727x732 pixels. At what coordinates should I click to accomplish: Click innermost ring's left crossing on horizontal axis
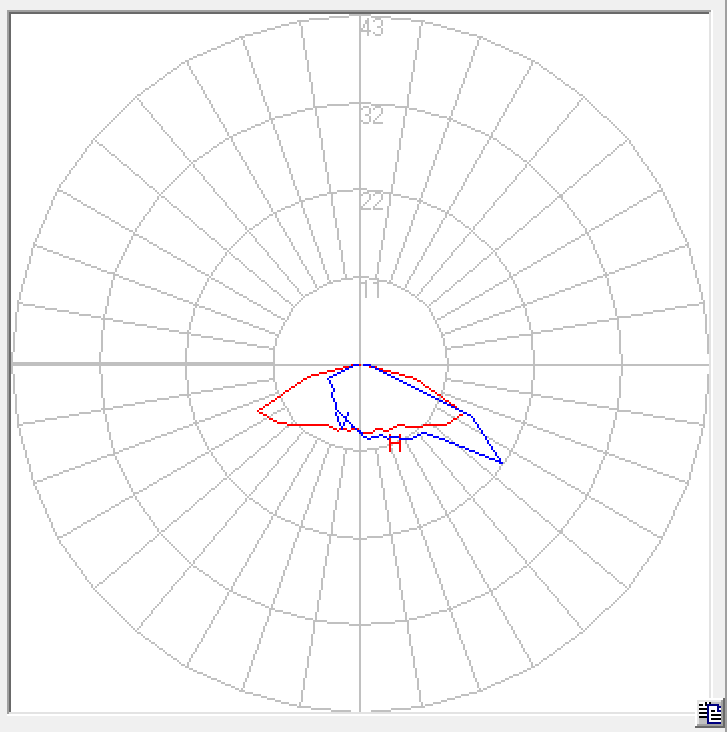[x=274, y=365]
